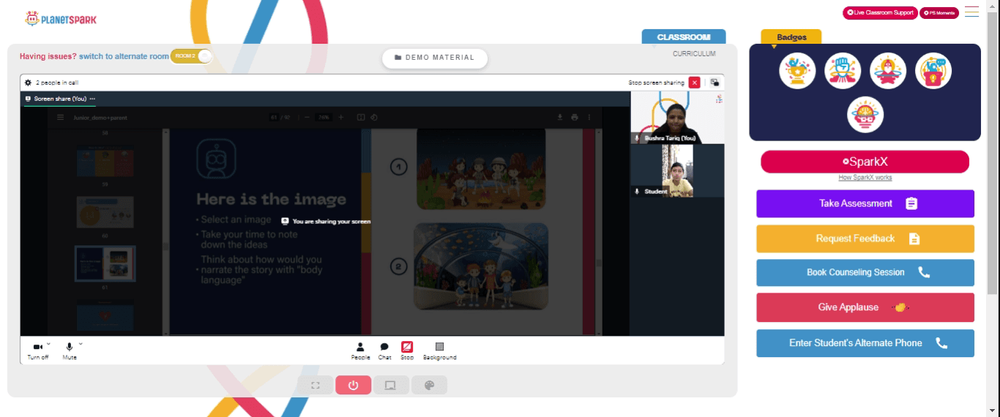Click Request Feedback button
Viewport: 1000px width, 417px height.
point(865,238)
